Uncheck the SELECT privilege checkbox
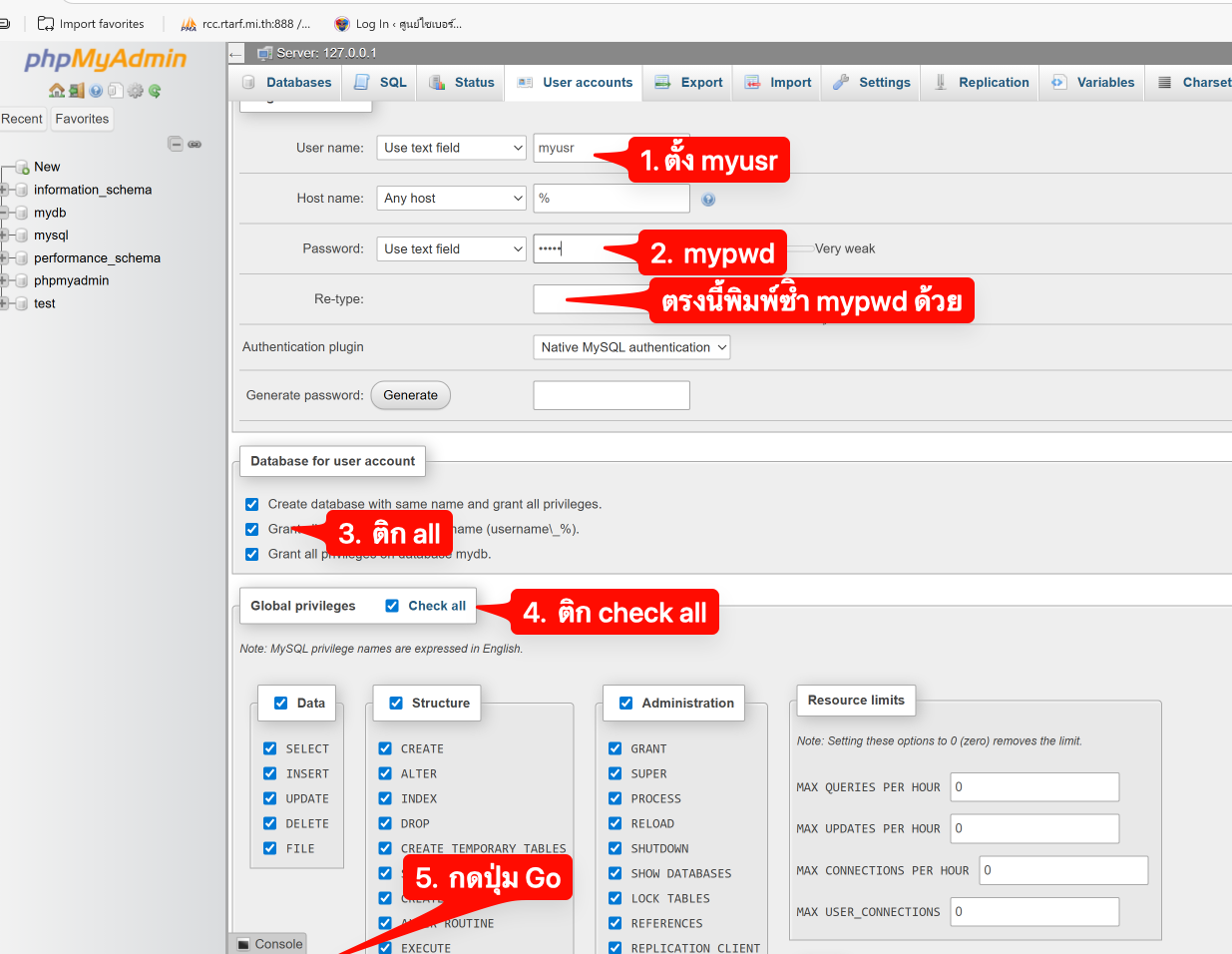The height and width of the screenshot is (954, 1232). [x=270, y=748]
